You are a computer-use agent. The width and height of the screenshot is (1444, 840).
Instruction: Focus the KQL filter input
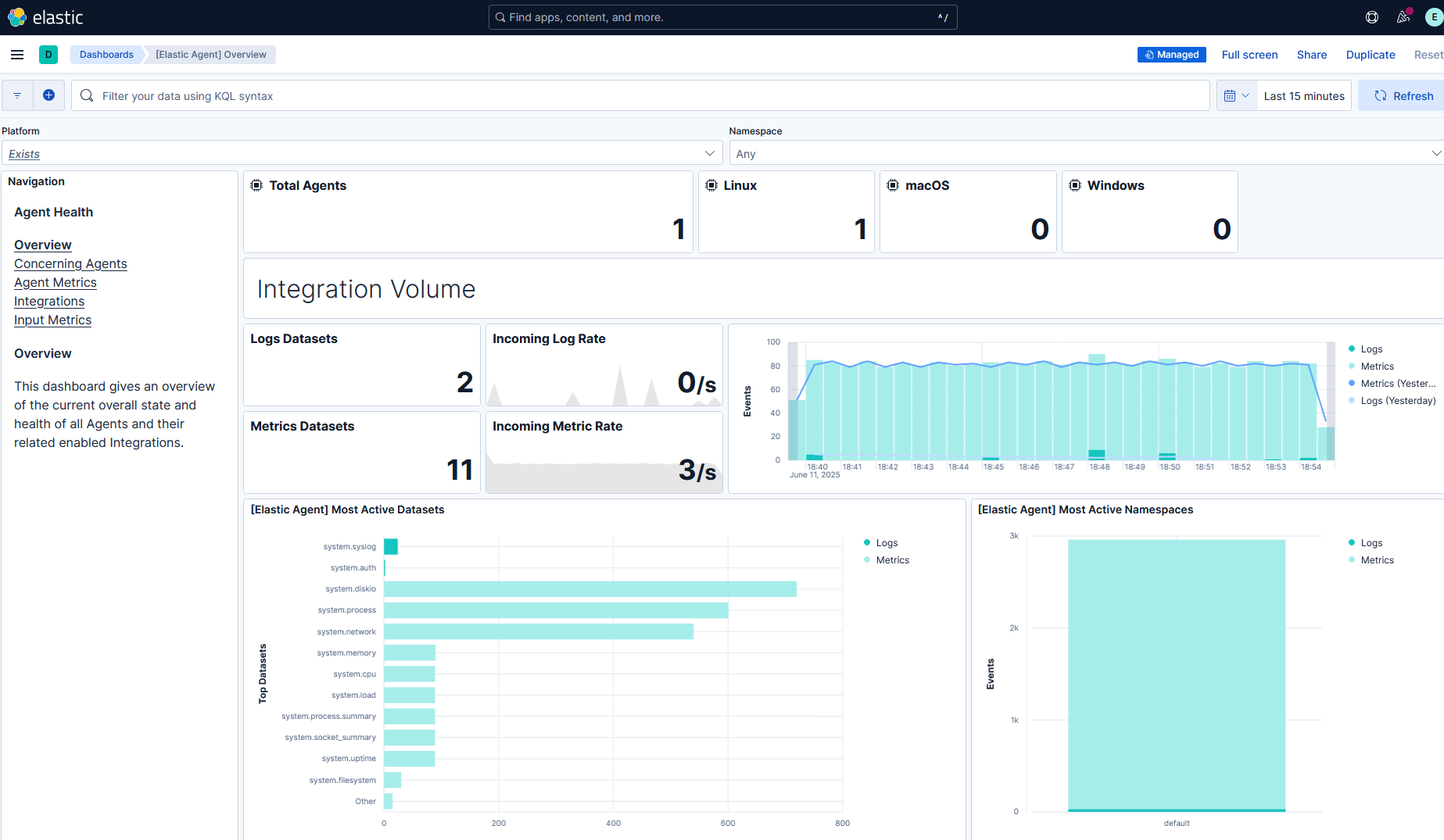(640, 95)
